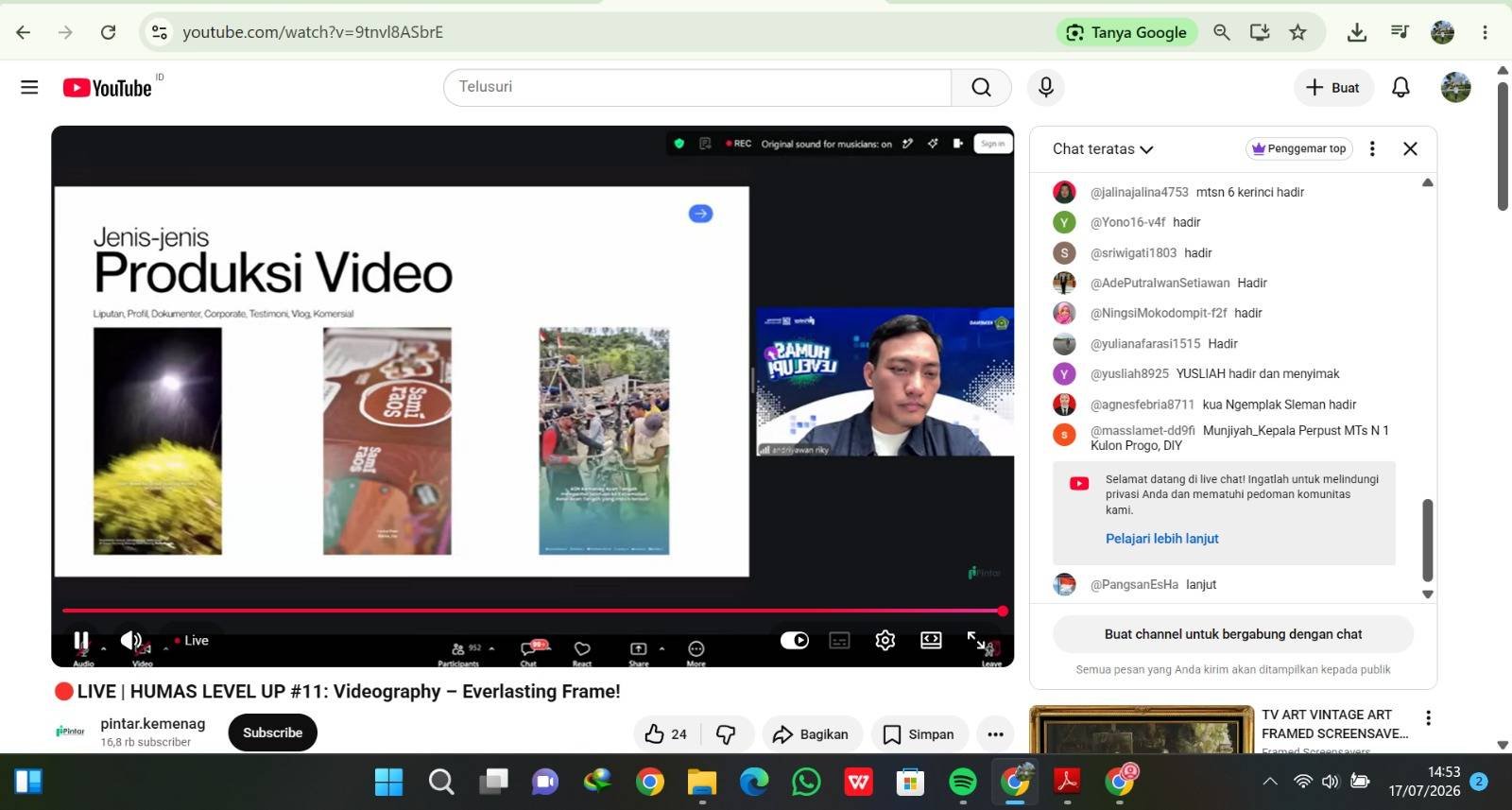Share the video using Bagikan
Image resolution: width=1512 pixels, height=810 pixels.
click(811, 734)
